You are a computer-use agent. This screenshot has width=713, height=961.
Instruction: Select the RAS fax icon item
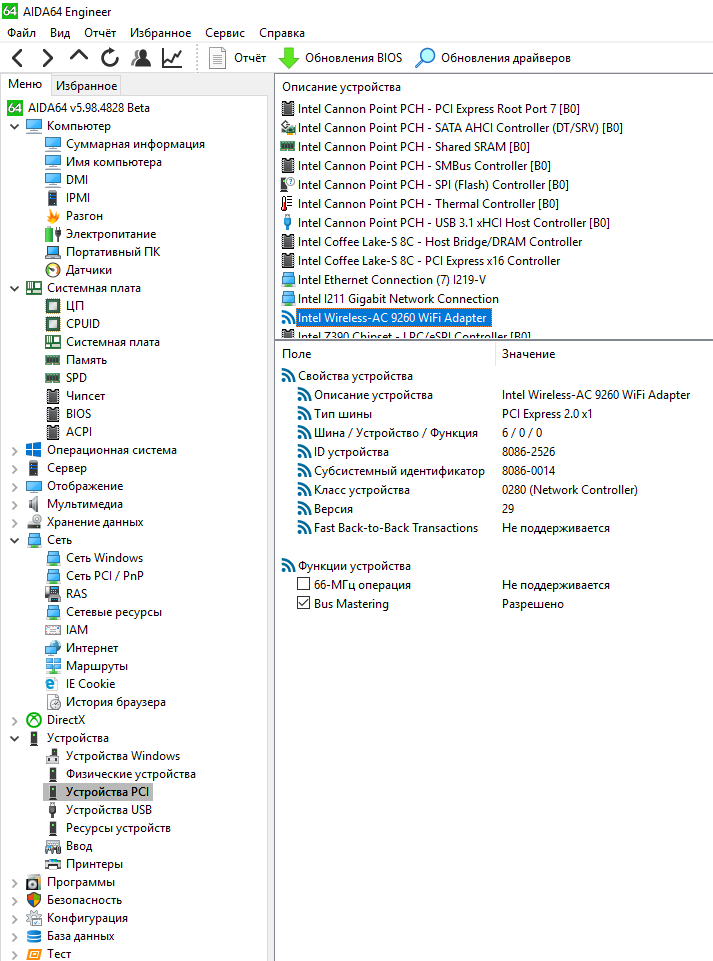click(x=66, y=594)
